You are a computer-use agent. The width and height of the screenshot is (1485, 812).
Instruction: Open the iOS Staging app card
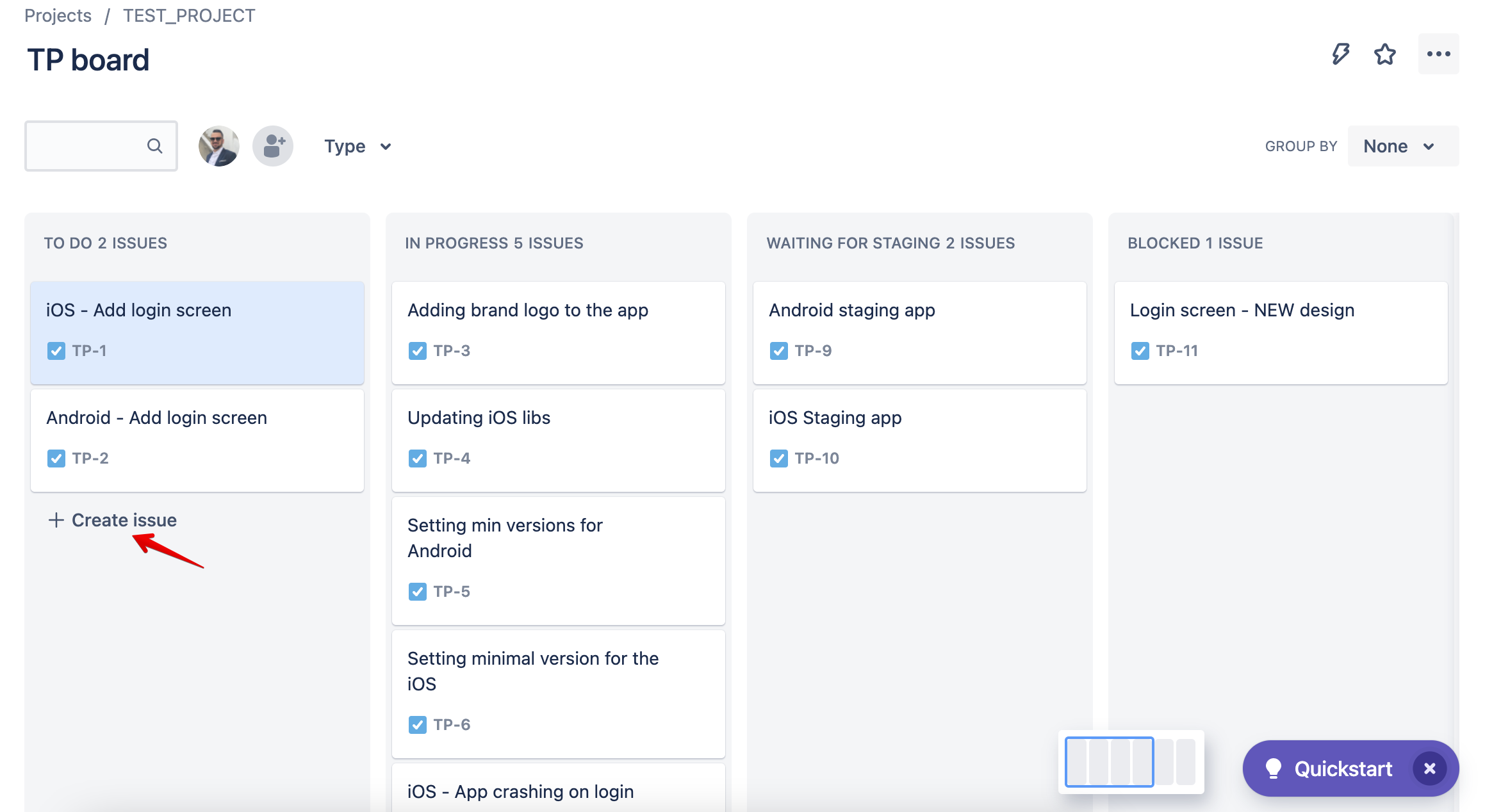pos(919,439)
